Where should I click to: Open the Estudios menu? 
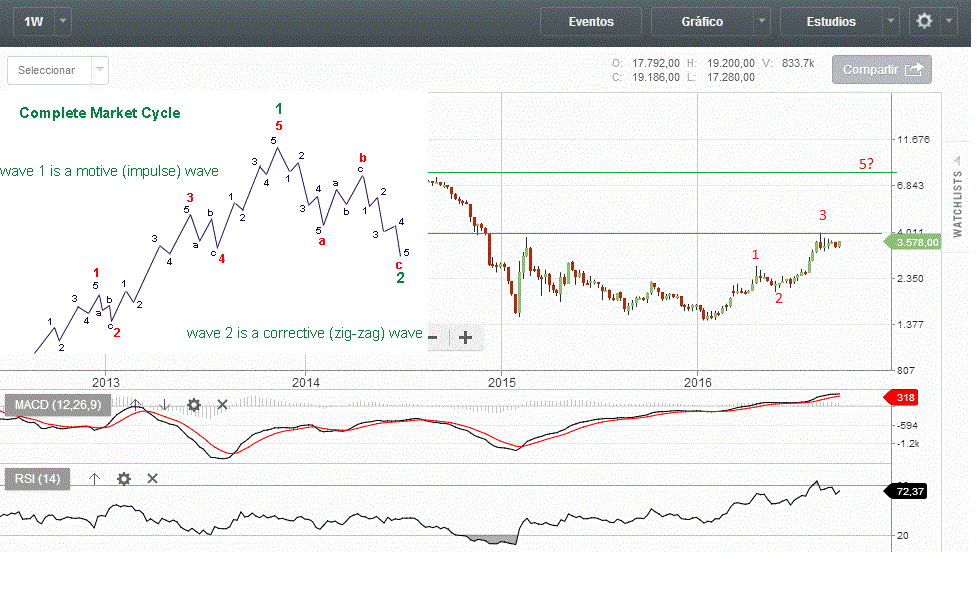pos(830,21)
